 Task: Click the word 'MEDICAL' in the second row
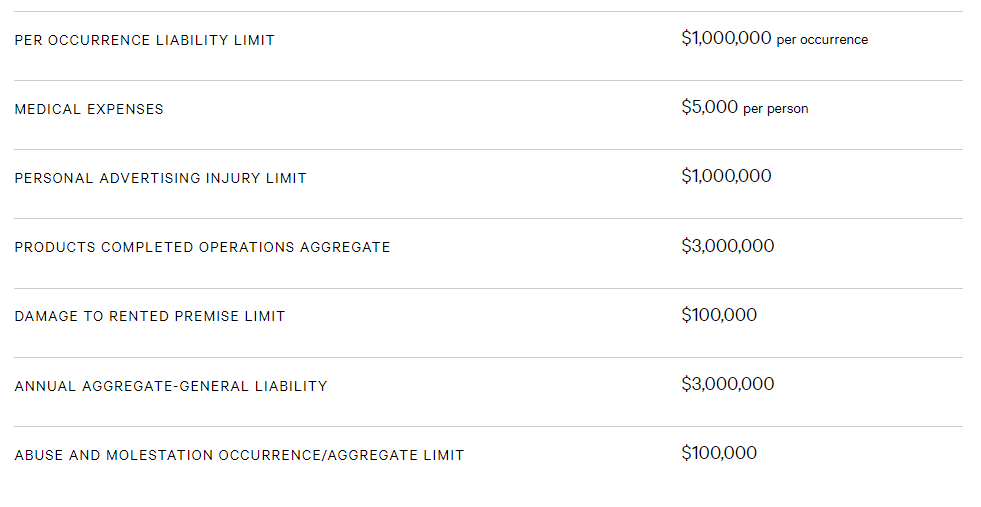click(48, 109)
